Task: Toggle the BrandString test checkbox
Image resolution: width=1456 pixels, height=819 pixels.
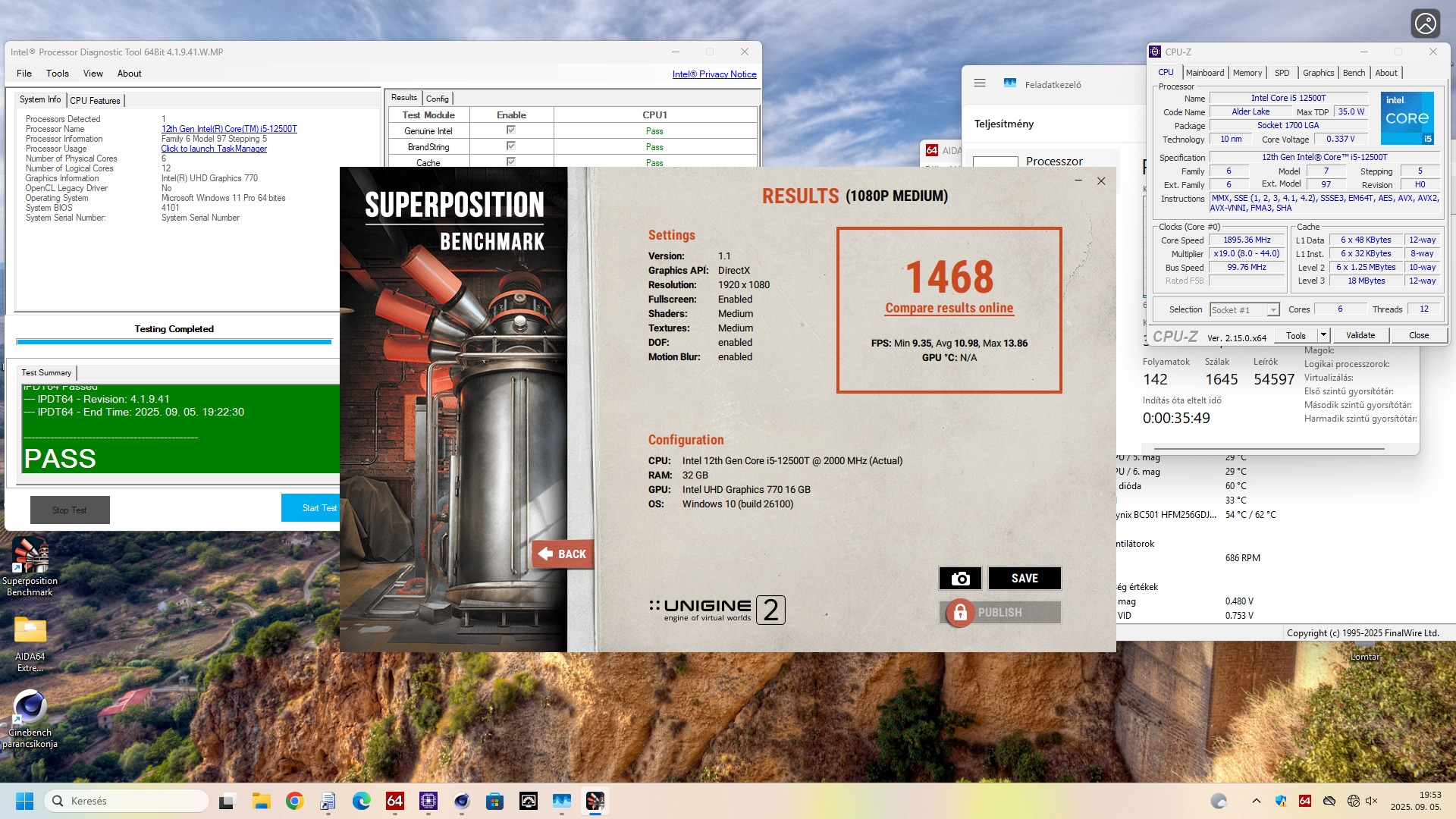Action: (511, 146)
